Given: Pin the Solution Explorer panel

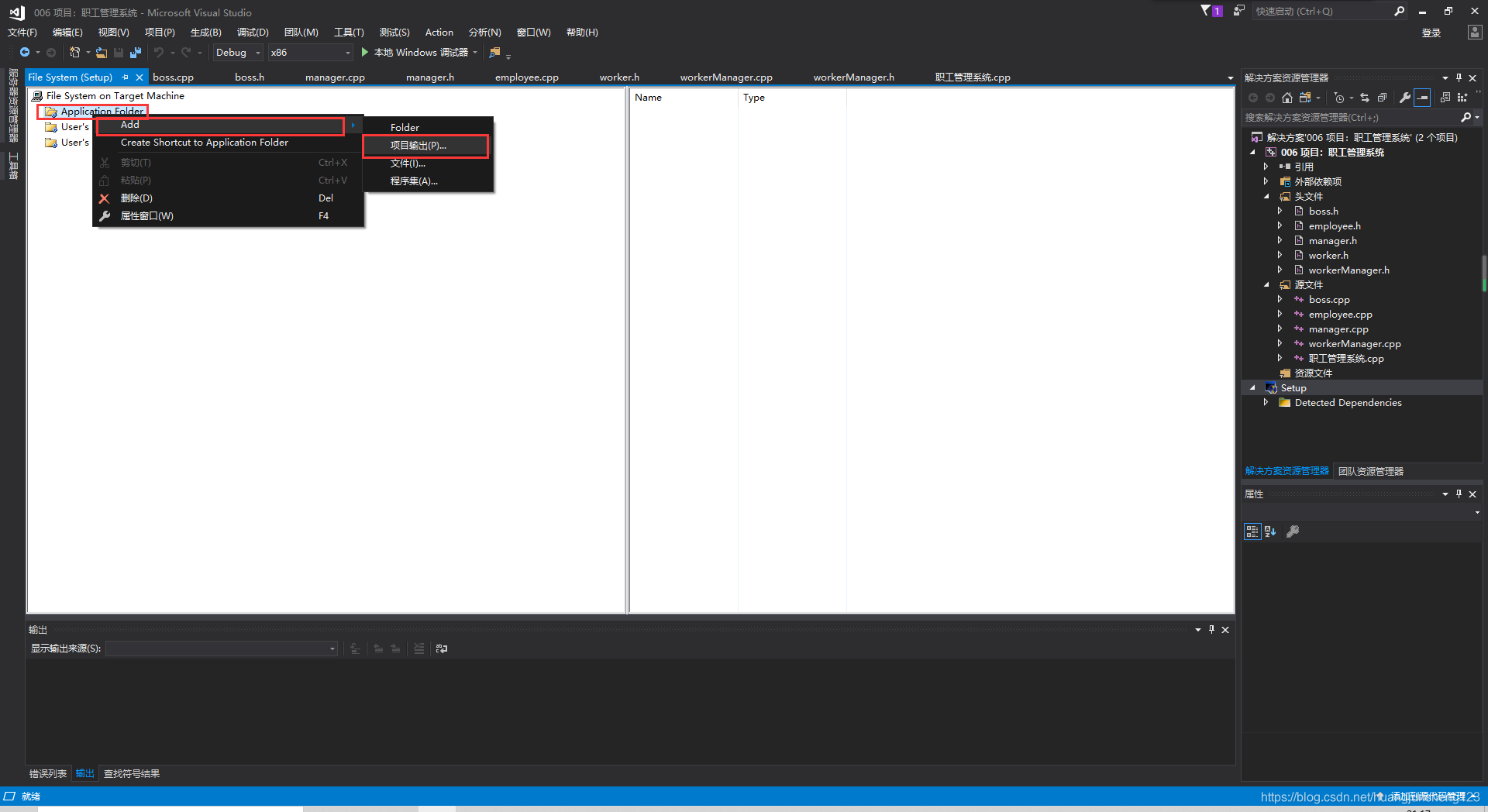Looking at the screenshot, I should (1459, 78).
